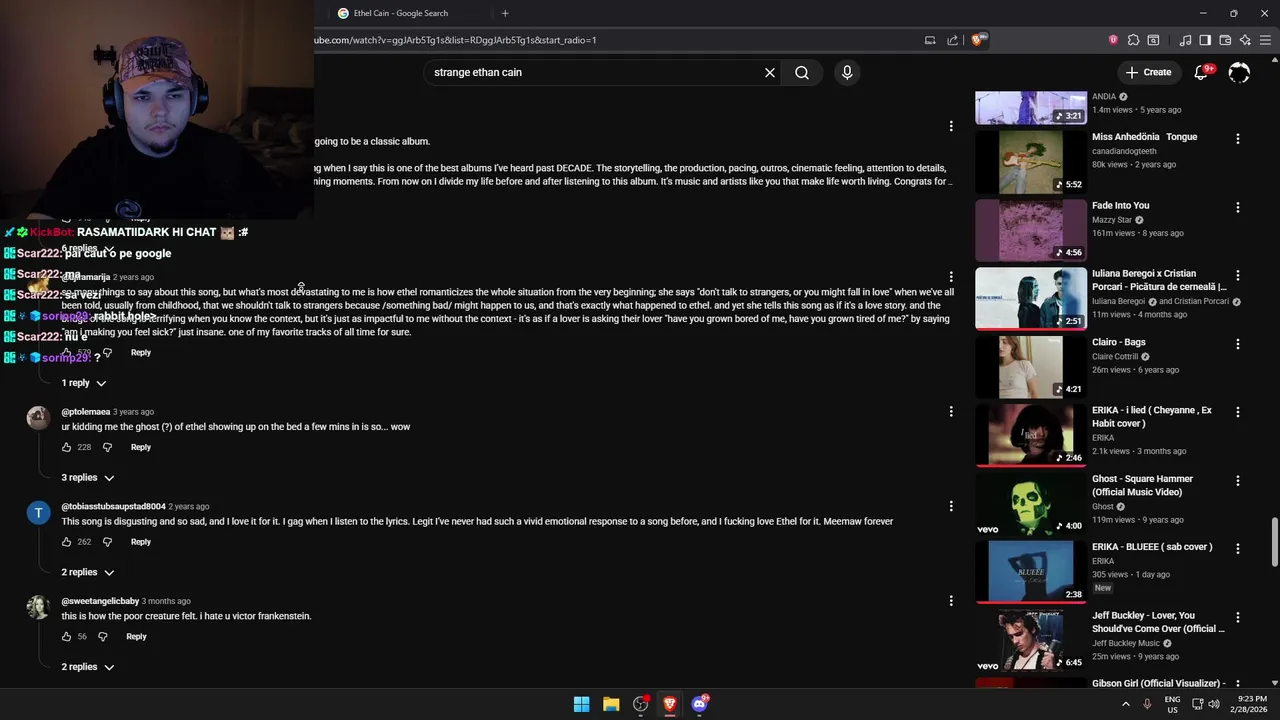Open options for Miss Anhedonia Tongue video
The height and width of the screenshot is (720, 1280).
[x=1238, y=139]
